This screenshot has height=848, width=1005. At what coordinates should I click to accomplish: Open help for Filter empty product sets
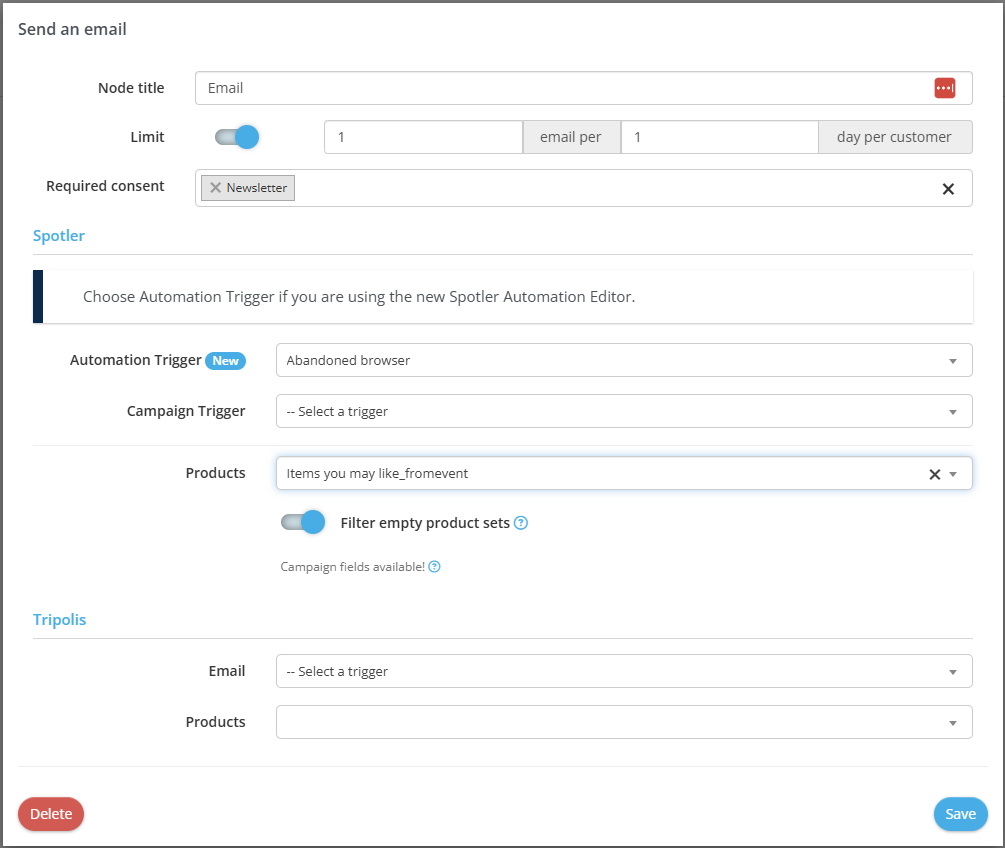[521, 523]
